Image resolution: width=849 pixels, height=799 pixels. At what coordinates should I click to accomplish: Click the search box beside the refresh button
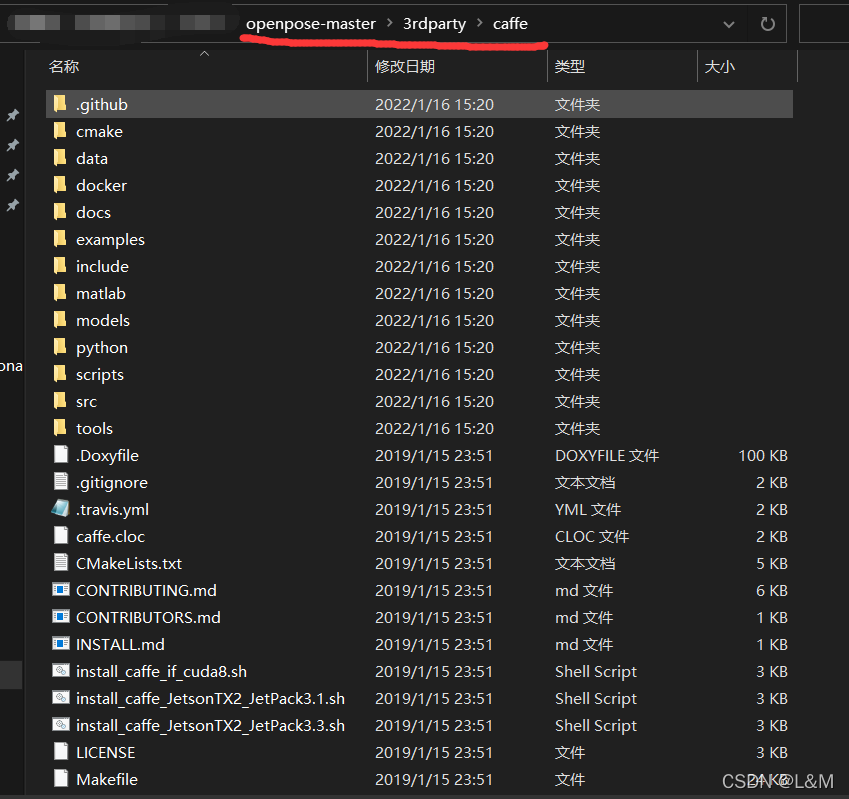[x=824, y=23]
